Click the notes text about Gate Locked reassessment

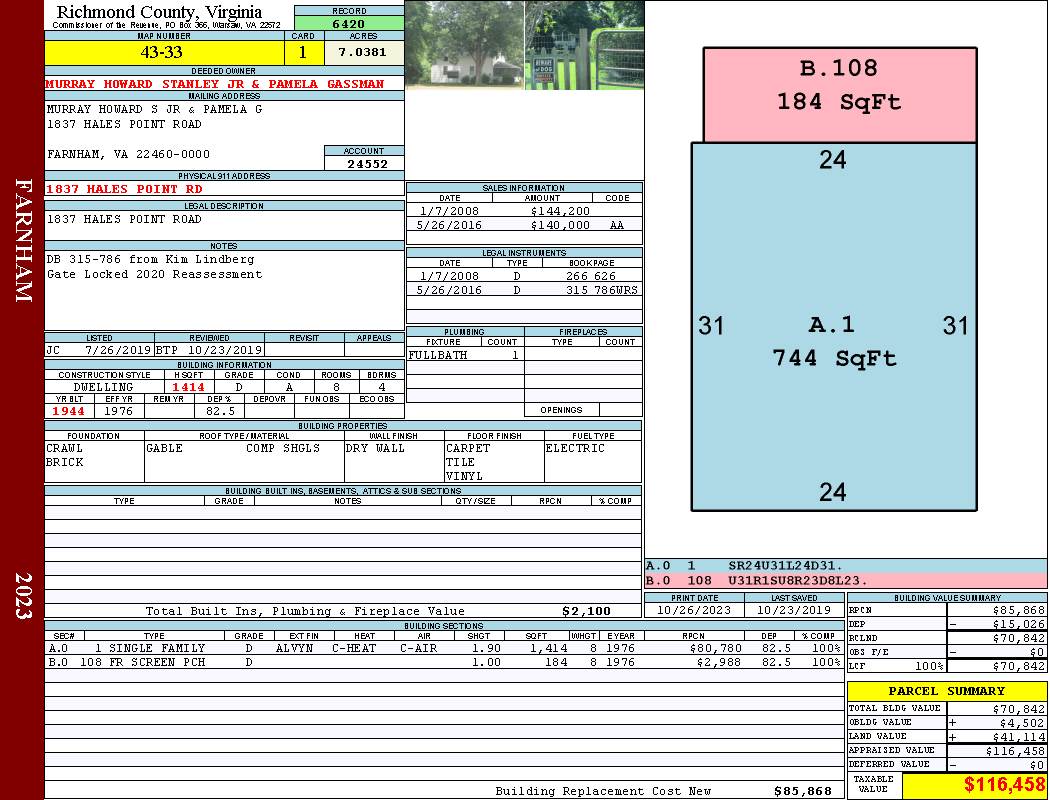click(x=155, y=274)
